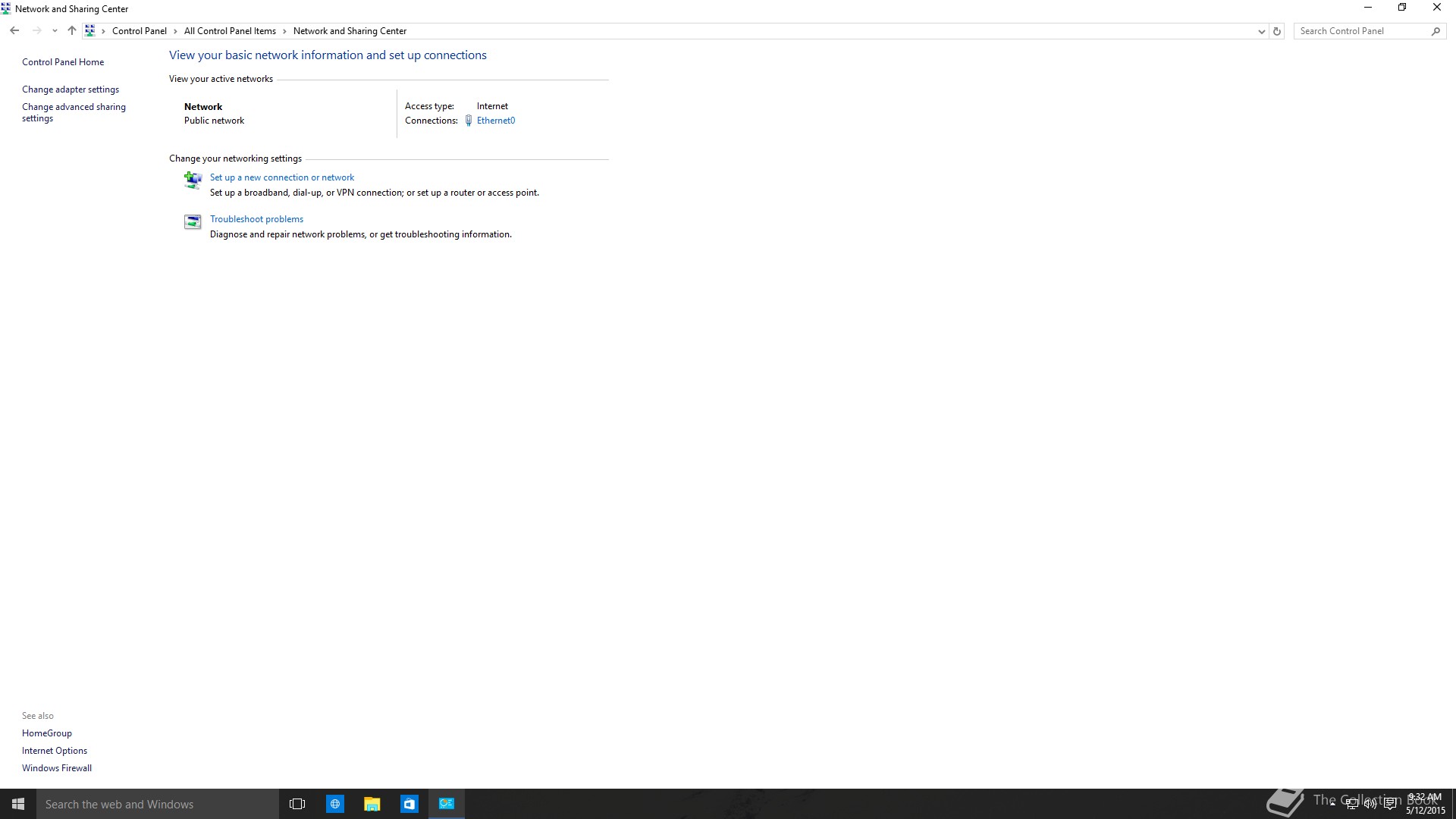Screen dimensions: 1456x819
Task: Close the Network and Sharing Center window
Action: click(x=1437, y=8)
